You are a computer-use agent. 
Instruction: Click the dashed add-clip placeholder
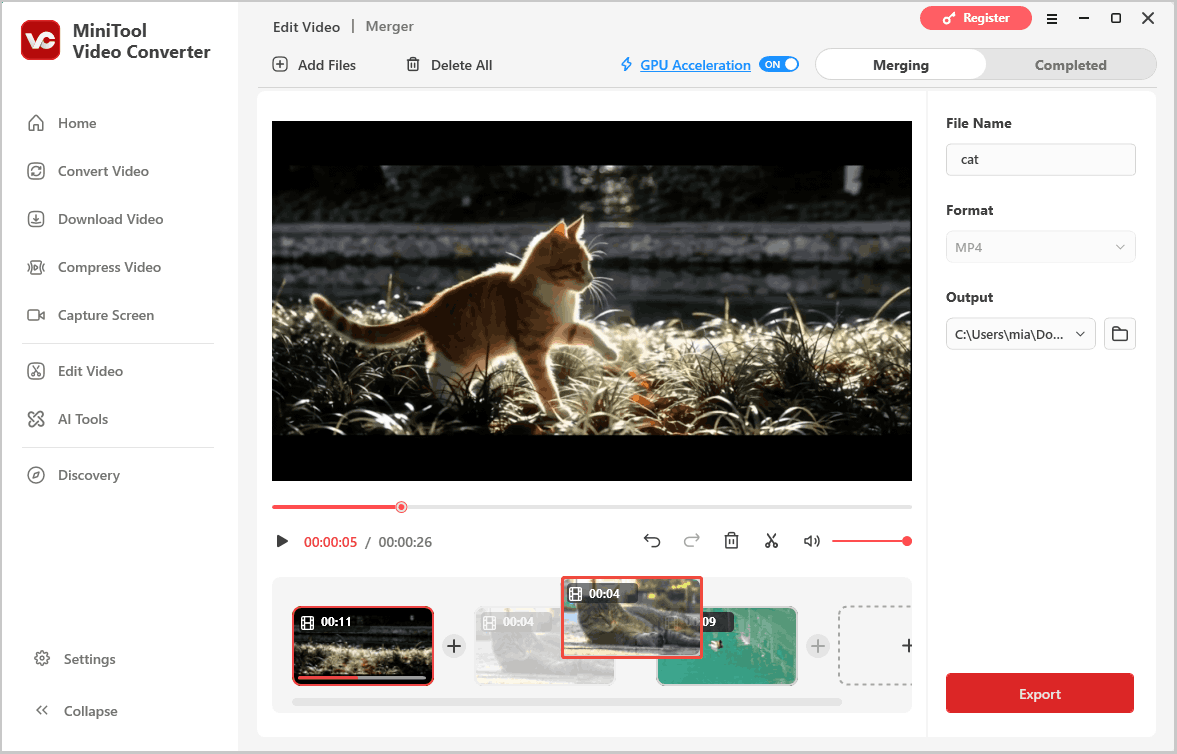(x=875, y=646)
